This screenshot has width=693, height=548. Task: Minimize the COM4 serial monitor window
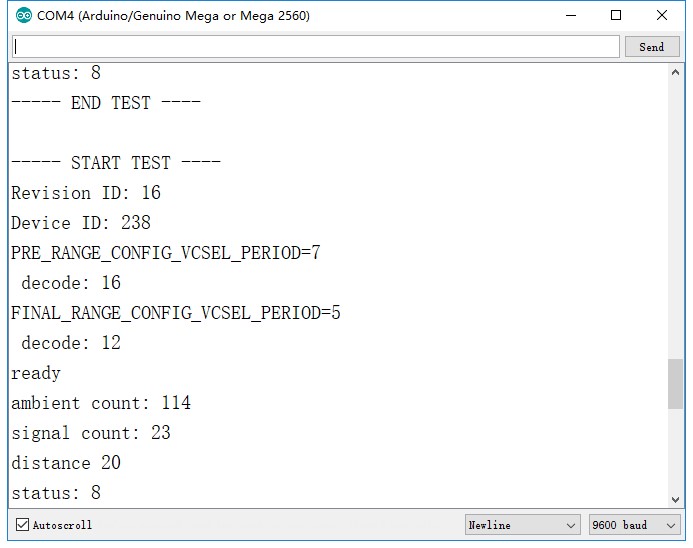(571, 16)
